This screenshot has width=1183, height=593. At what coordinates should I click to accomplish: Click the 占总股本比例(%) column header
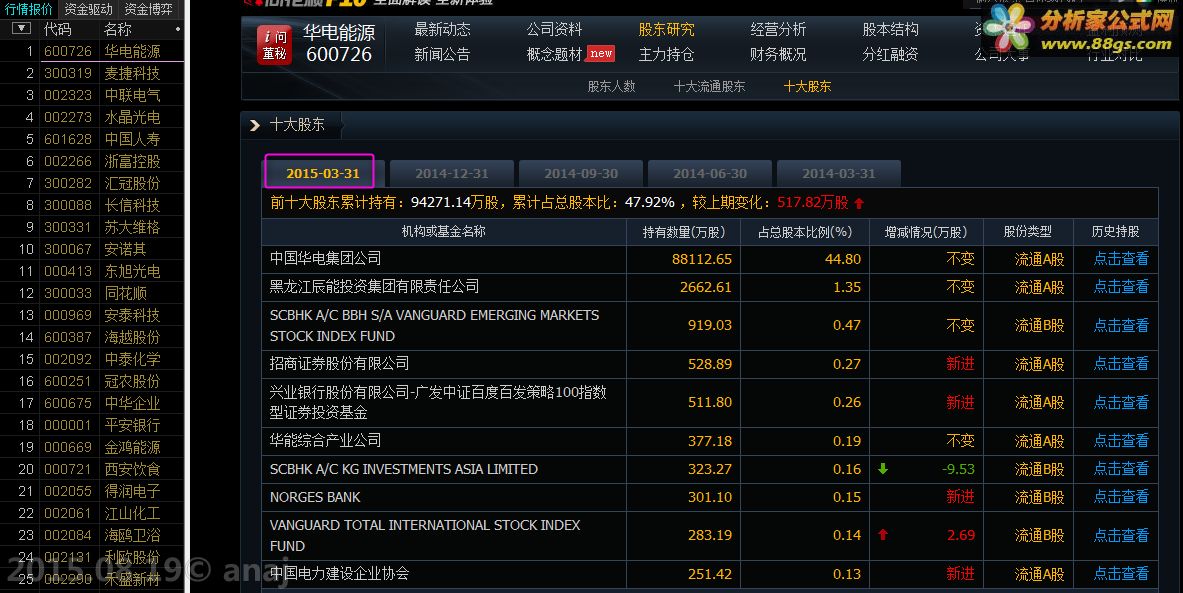click(804, 232)
